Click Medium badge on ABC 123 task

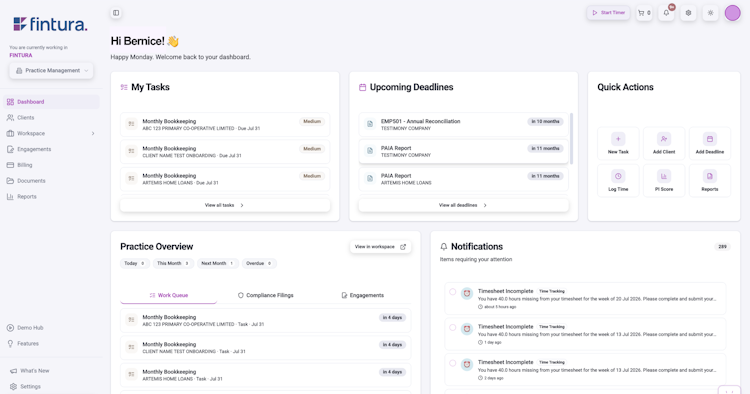[312, 121]
